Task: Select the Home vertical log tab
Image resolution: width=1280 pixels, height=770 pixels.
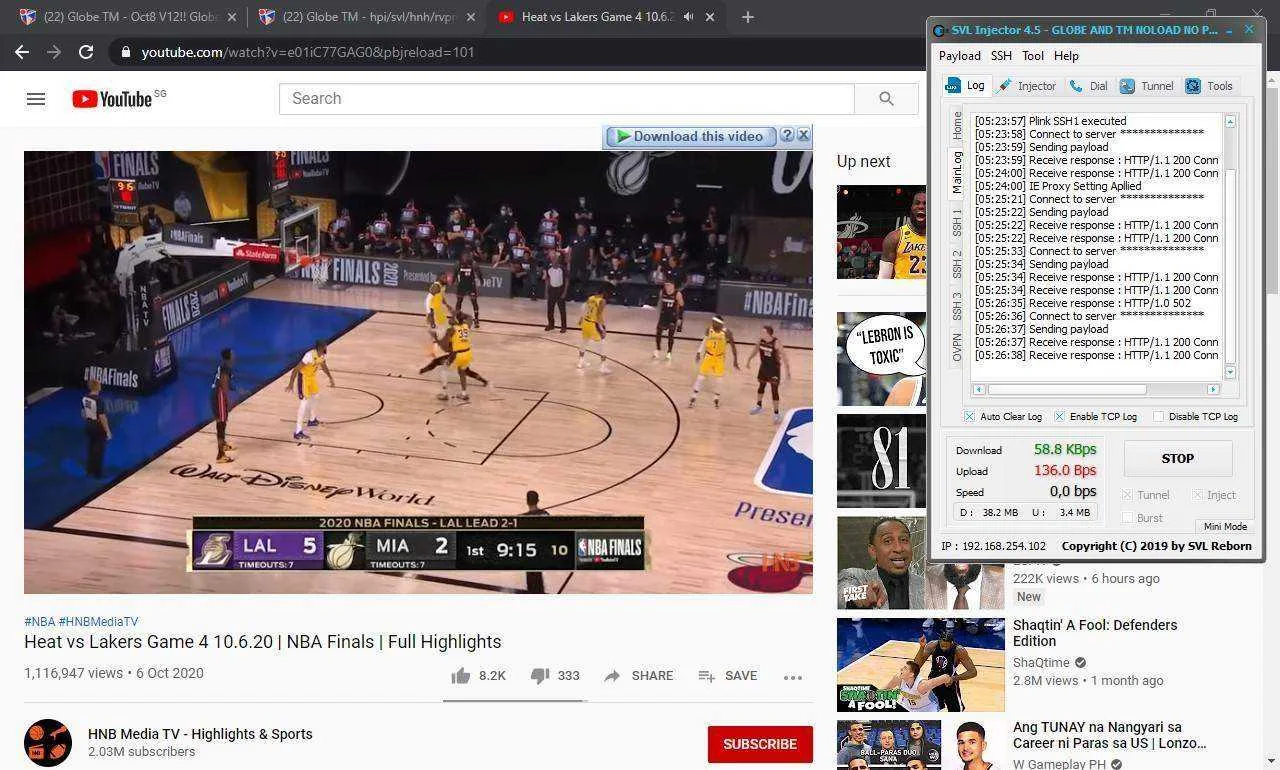Action: (957, 125)
